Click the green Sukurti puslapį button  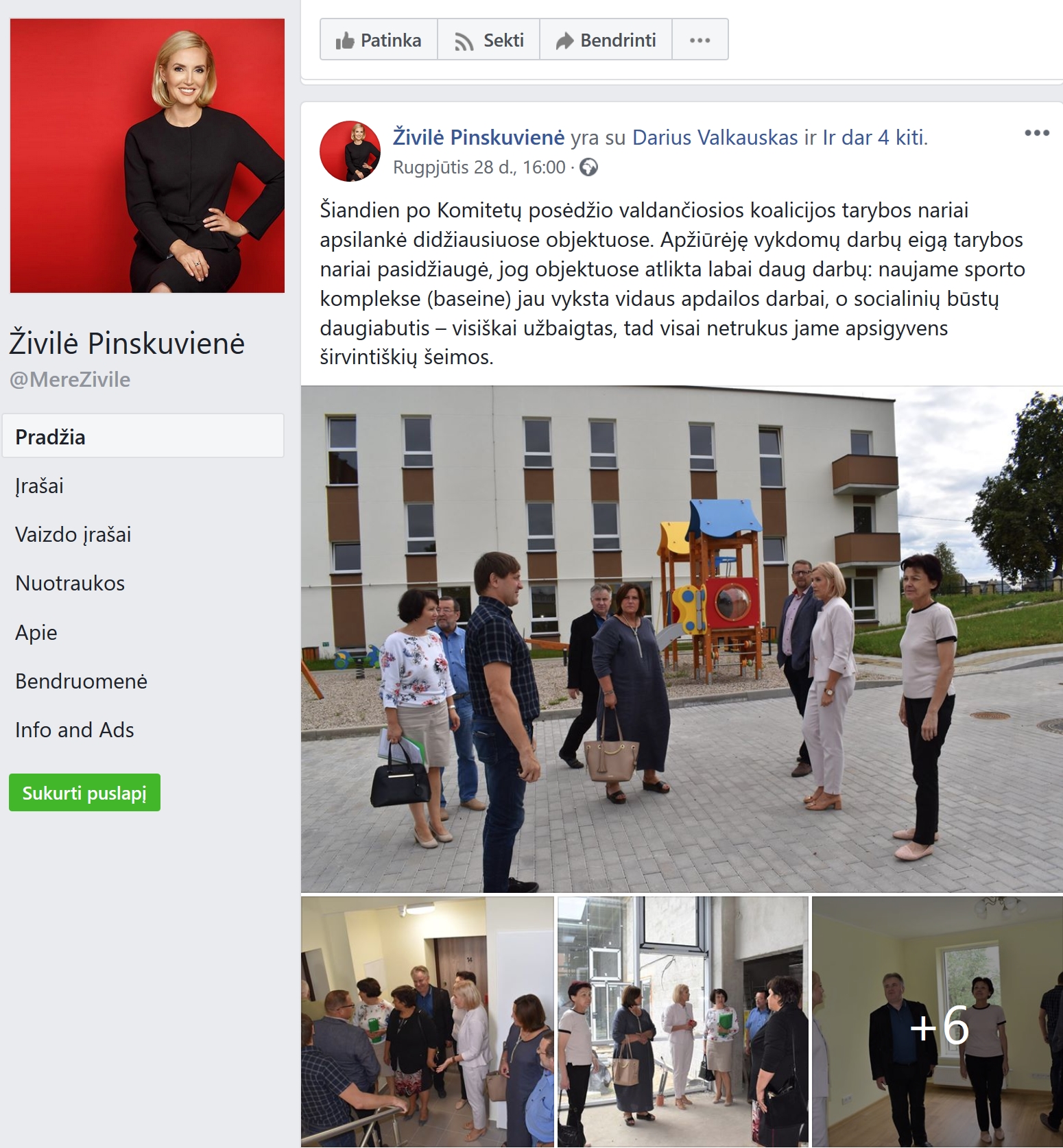(84, 793)
